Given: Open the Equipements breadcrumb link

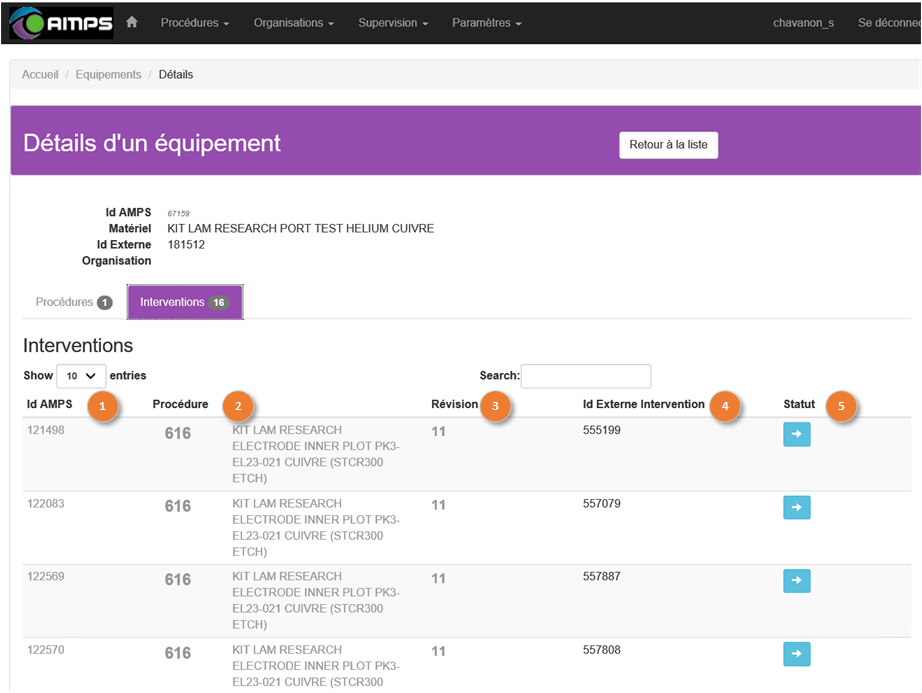Looking at the screenshot, I should click(108, 75).
